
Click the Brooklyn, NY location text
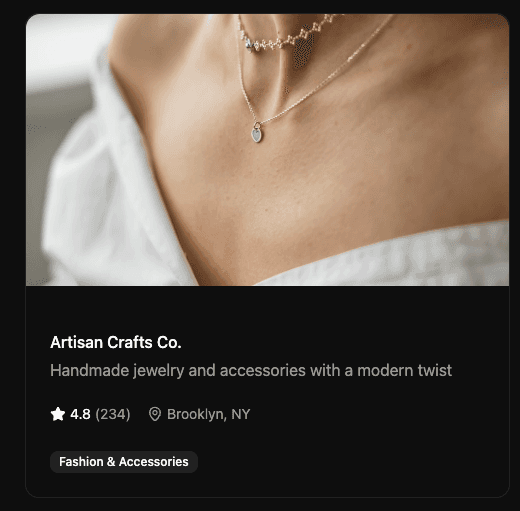tap(208, 414)
